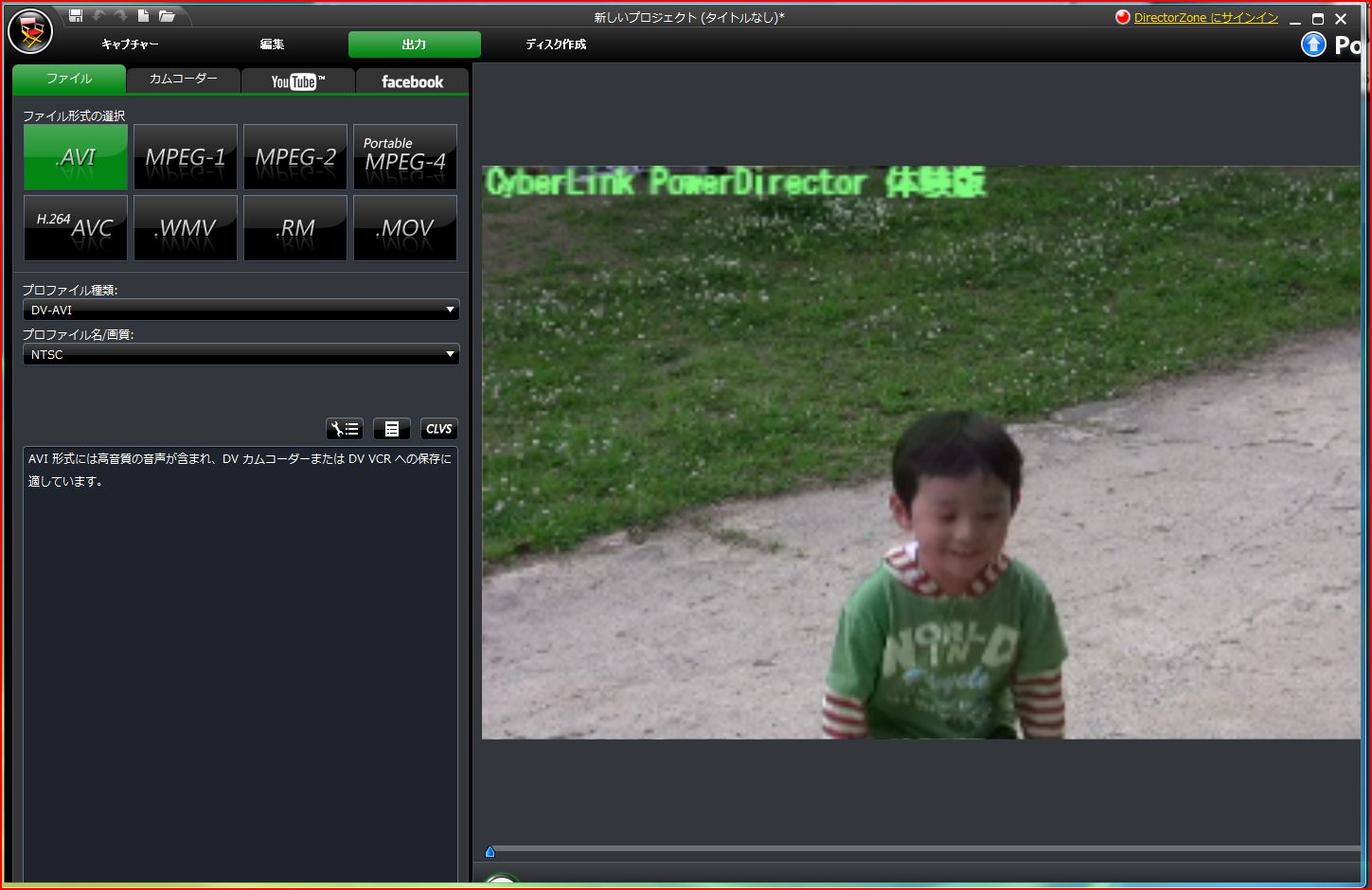Open the カムコーダー (Camcorder) tab
This screenshot has width=1372, height=890.
[x=184, y=80]
